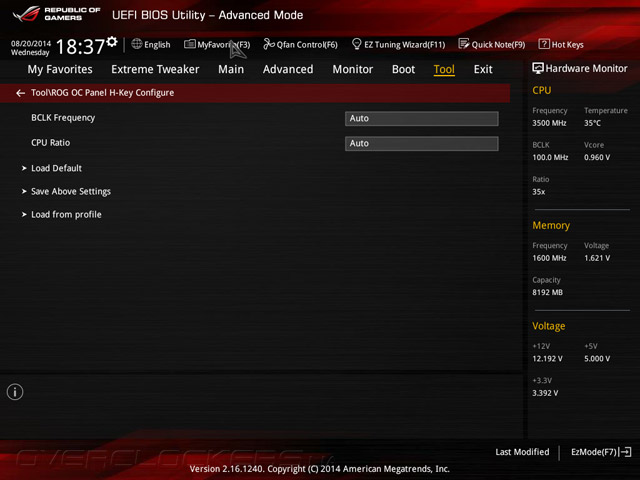
Task: Switch to My Favorites tab
Action: coord(60,69)
